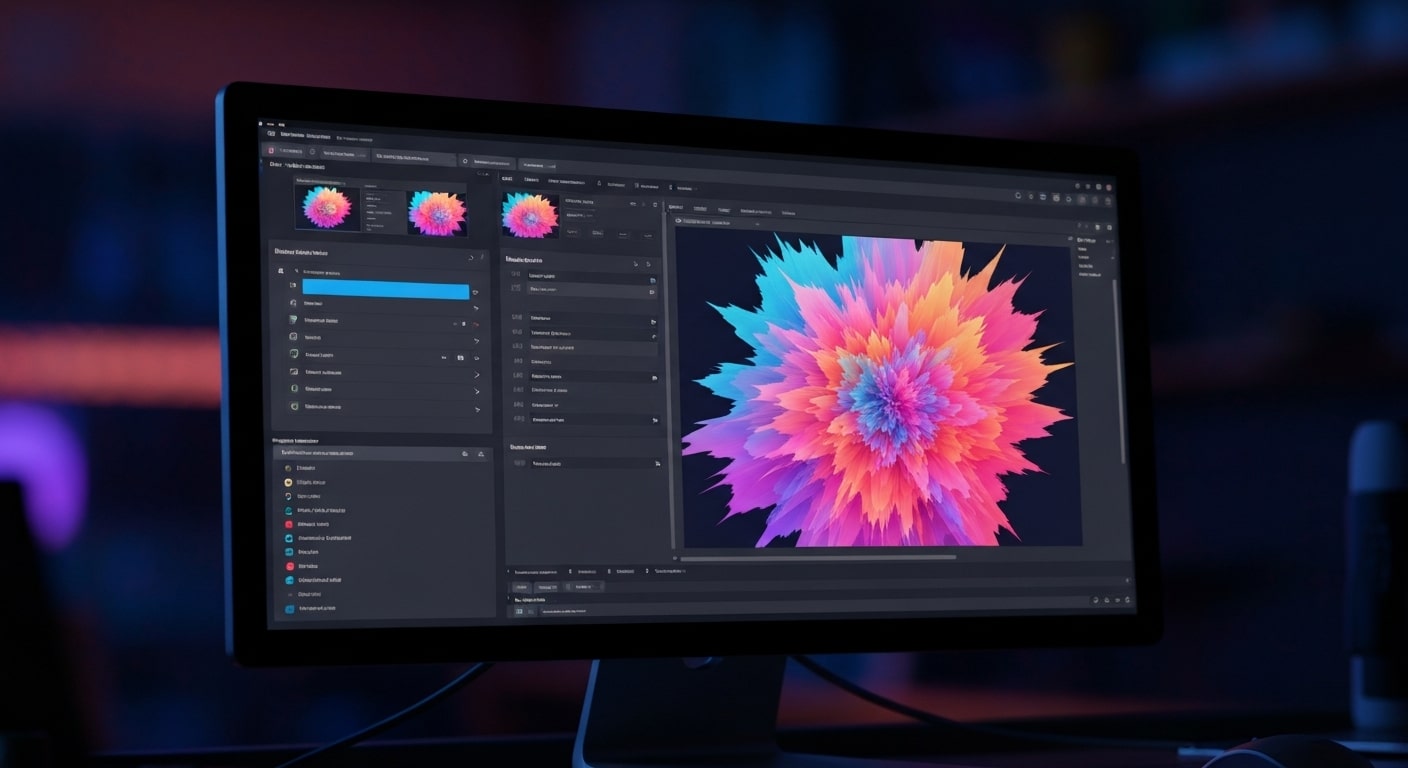Screen dimensions: 1408x768
Task: Expand the chevron on the topmost left-panel row
Action: (476, 308)
